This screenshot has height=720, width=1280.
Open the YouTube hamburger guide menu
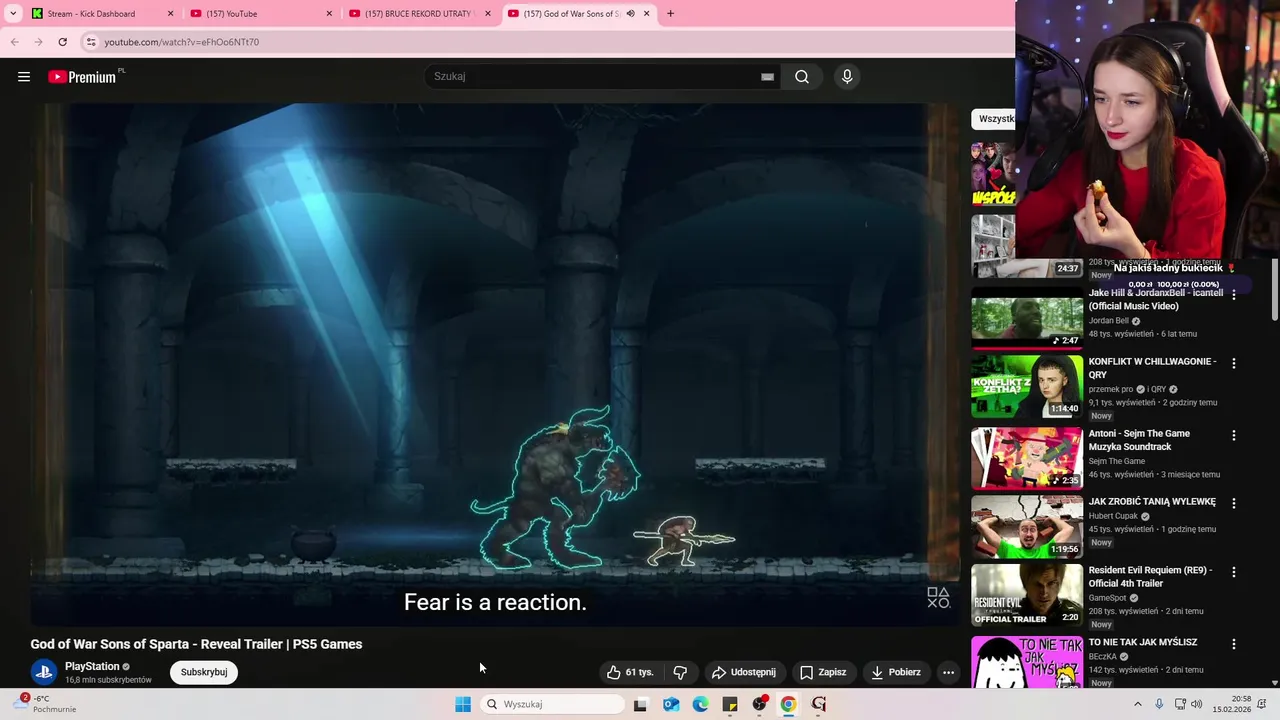tap(24, 77)
